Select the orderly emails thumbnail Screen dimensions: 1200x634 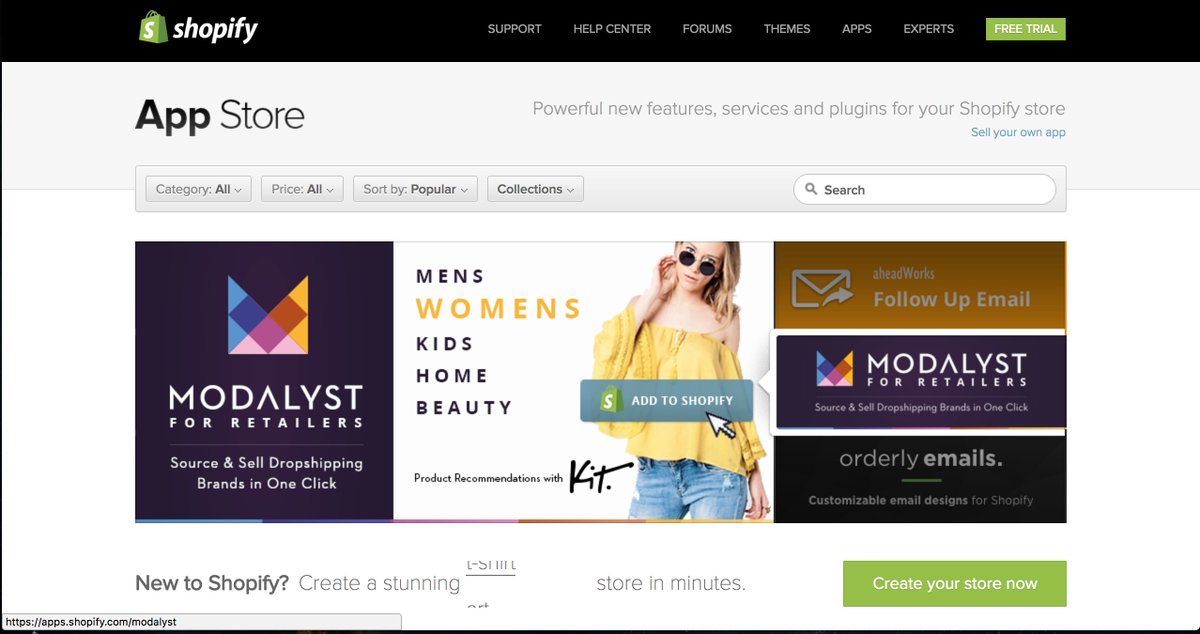click(920, 478)
